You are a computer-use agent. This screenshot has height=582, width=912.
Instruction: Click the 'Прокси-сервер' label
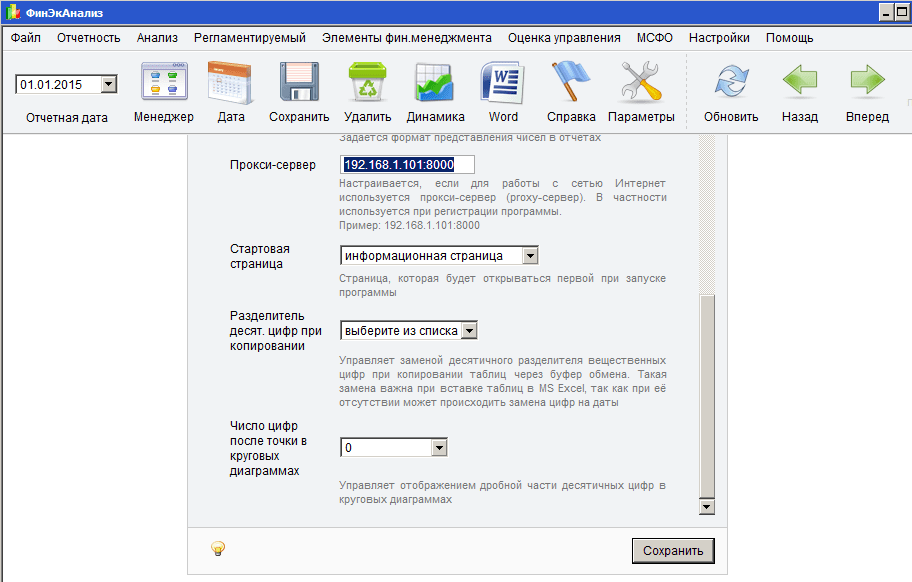click(273, 165)
